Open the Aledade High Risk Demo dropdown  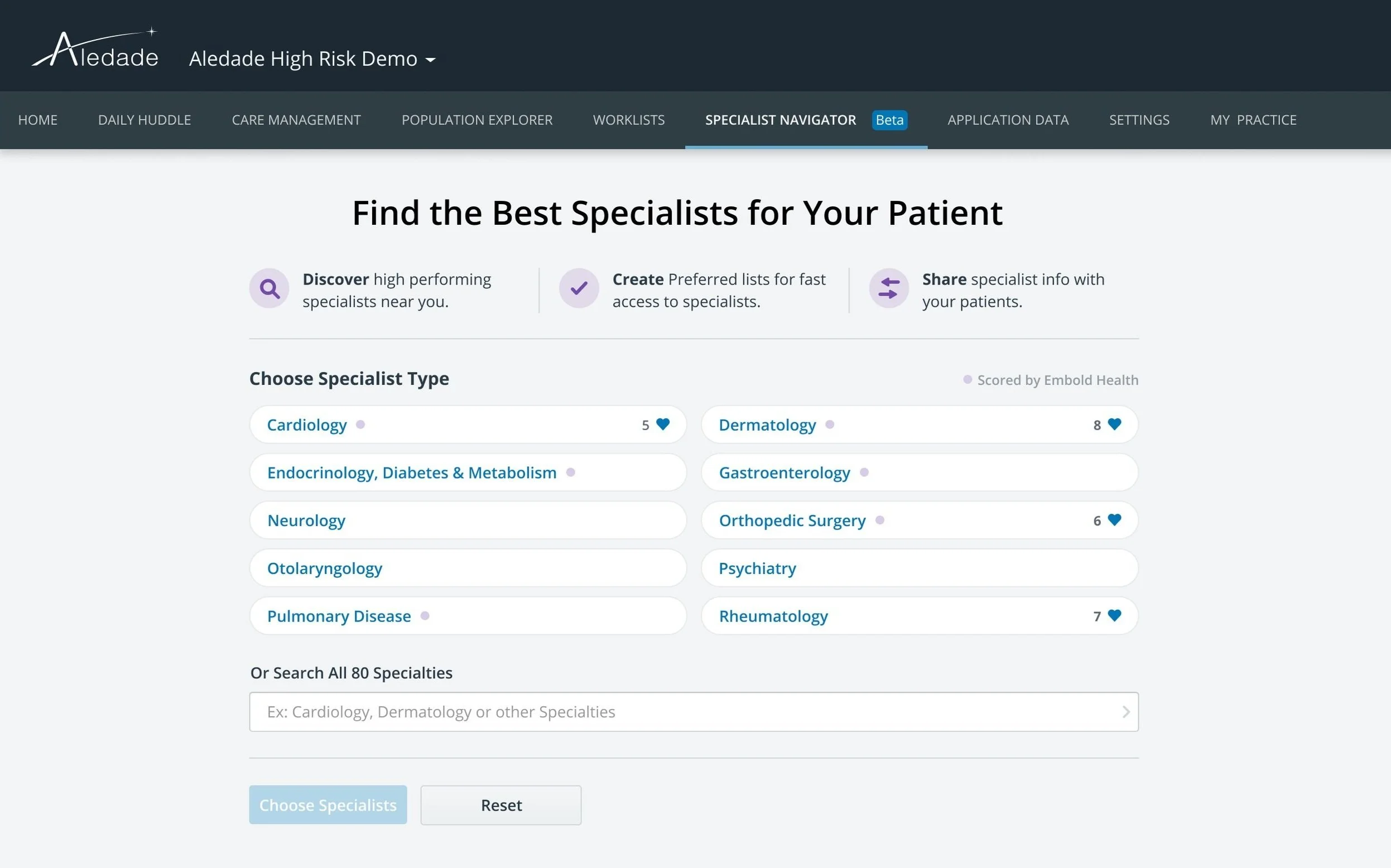point(312,59)
